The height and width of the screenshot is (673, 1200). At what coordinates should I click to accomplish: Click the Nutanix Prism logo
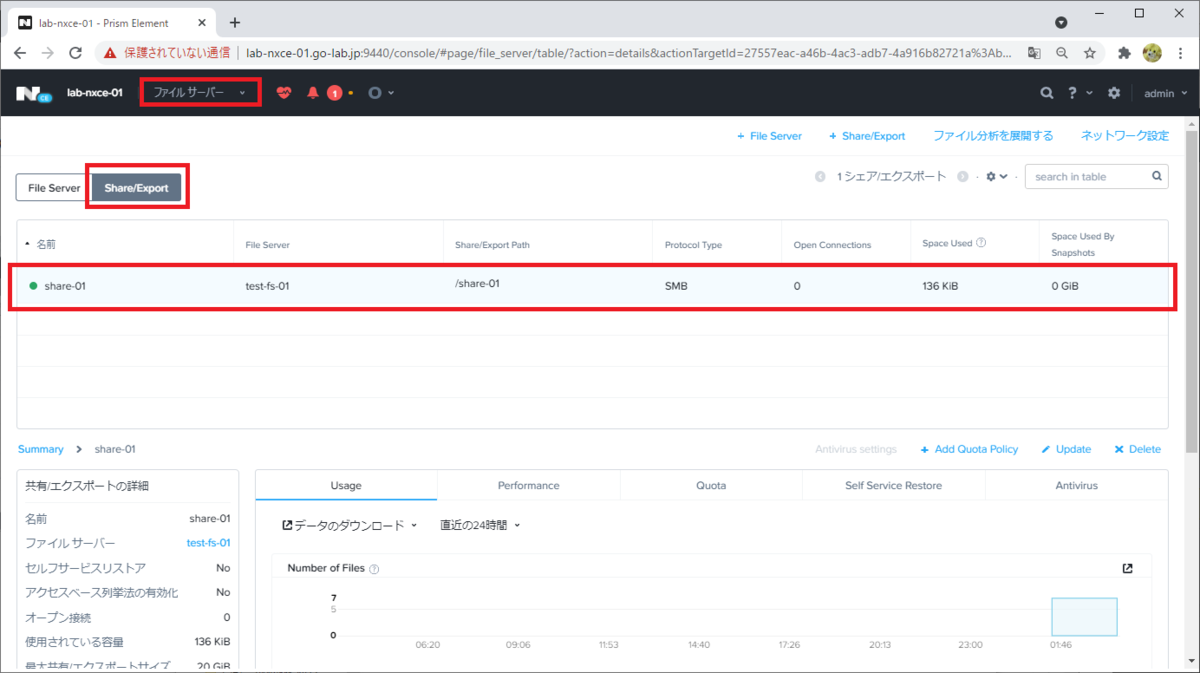[34, 93]
